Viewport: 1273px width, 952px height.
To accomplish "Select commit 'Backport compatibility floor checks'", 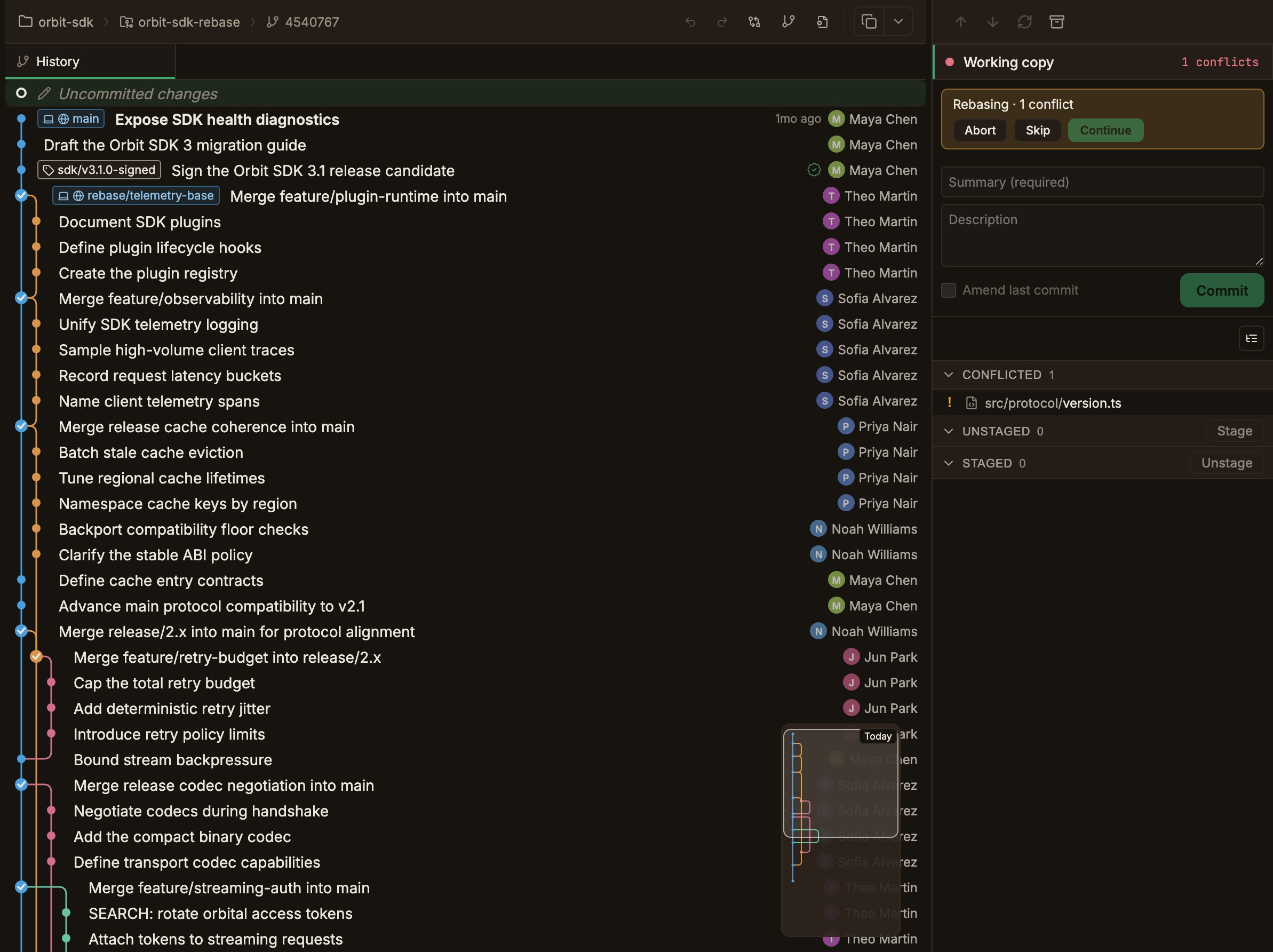I will [x=184, y=529].
